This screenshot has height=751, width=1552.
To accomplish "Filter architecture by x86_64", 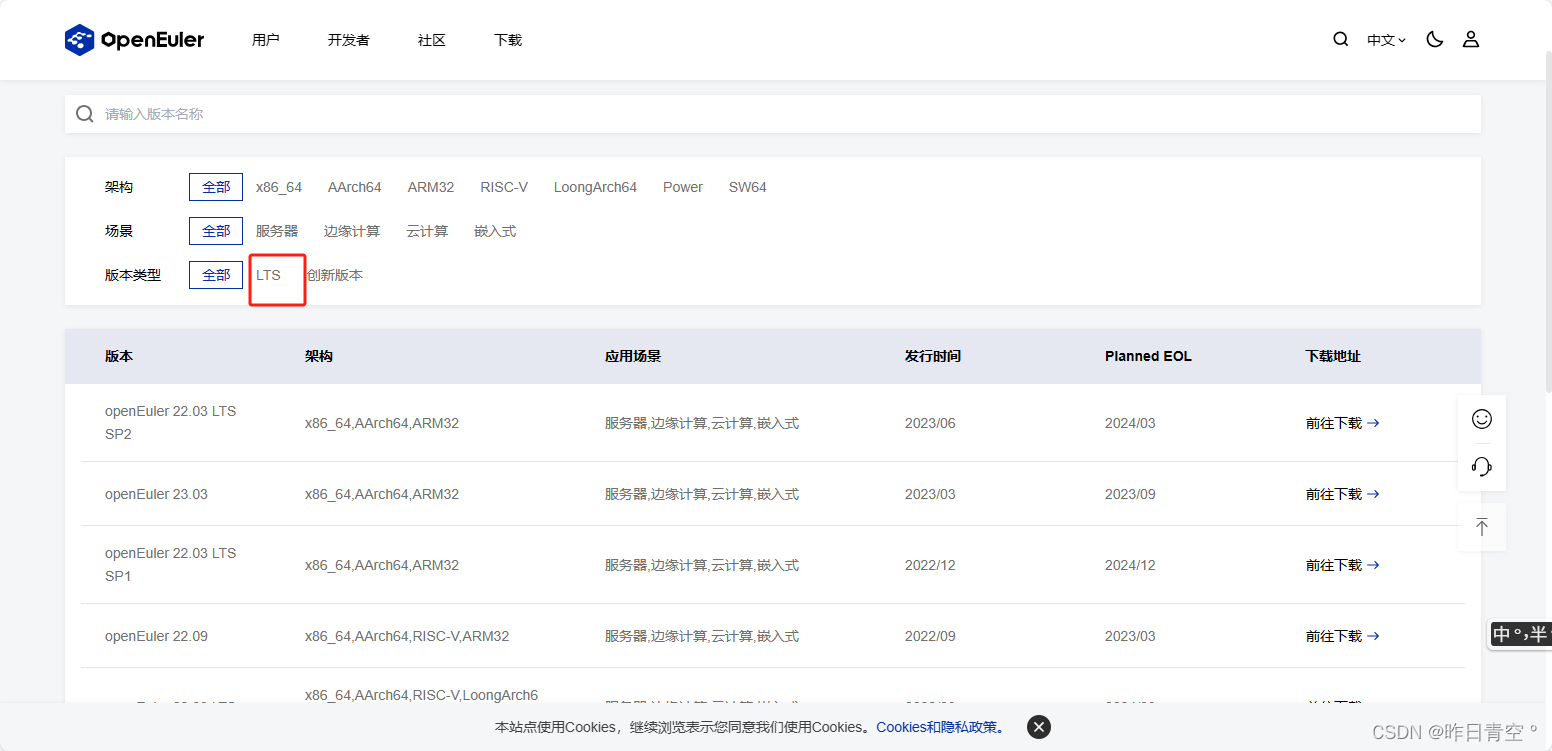I will (279, 187).
